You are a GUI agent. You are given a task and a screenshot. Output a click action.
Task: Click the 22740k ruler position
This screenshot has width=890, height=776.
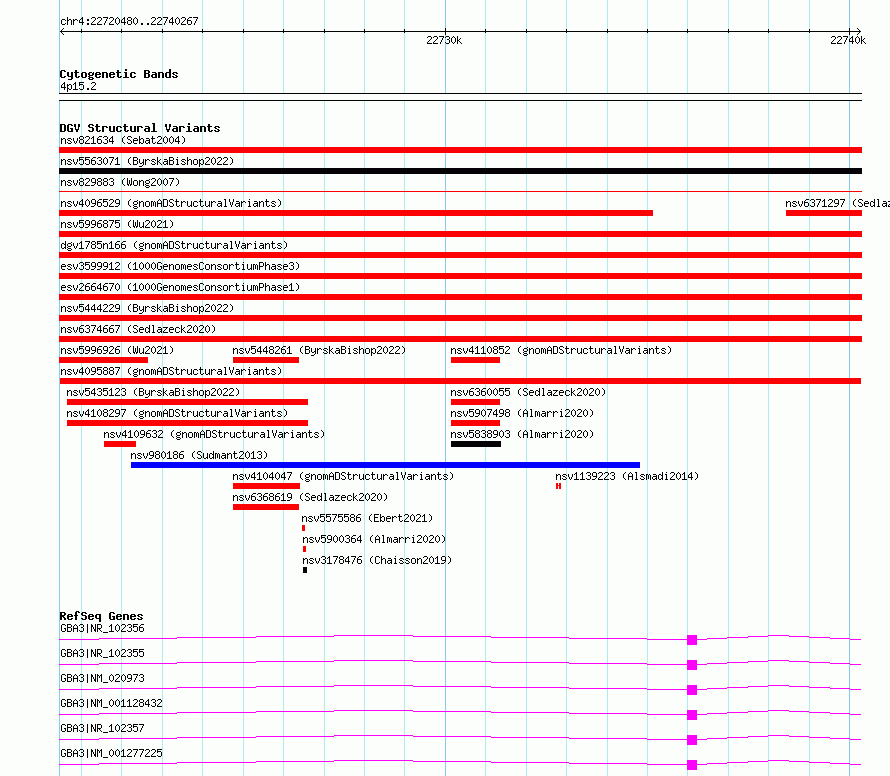tap(848, 40)
